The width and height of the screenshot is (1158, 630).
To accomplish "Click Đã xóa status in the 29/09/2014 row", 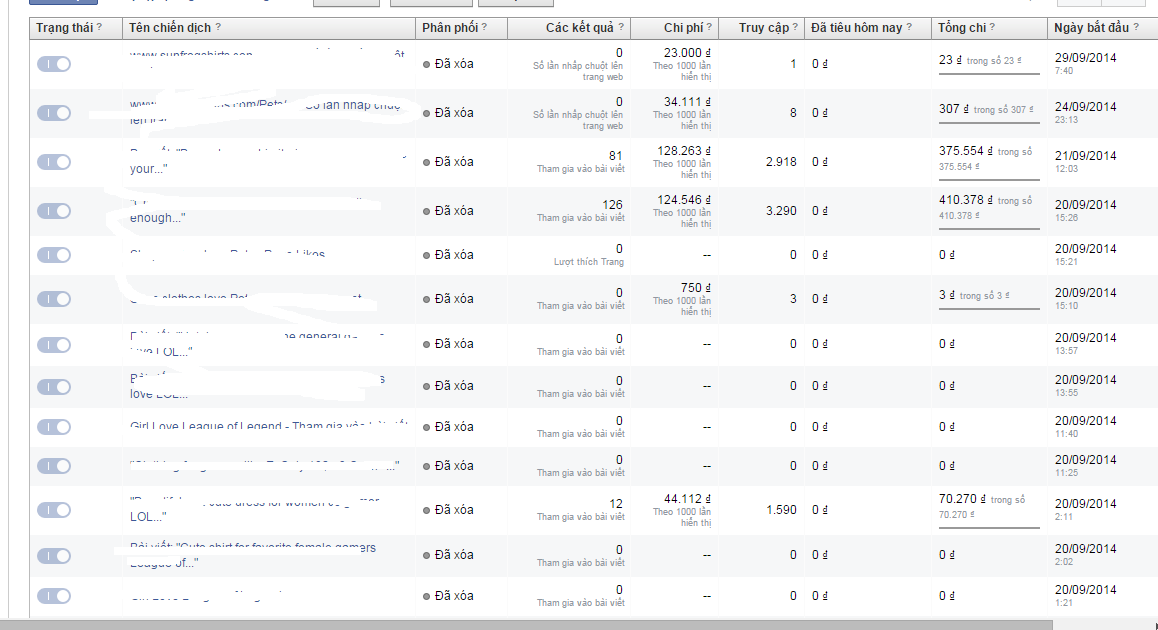I will [x=448, y=64].
